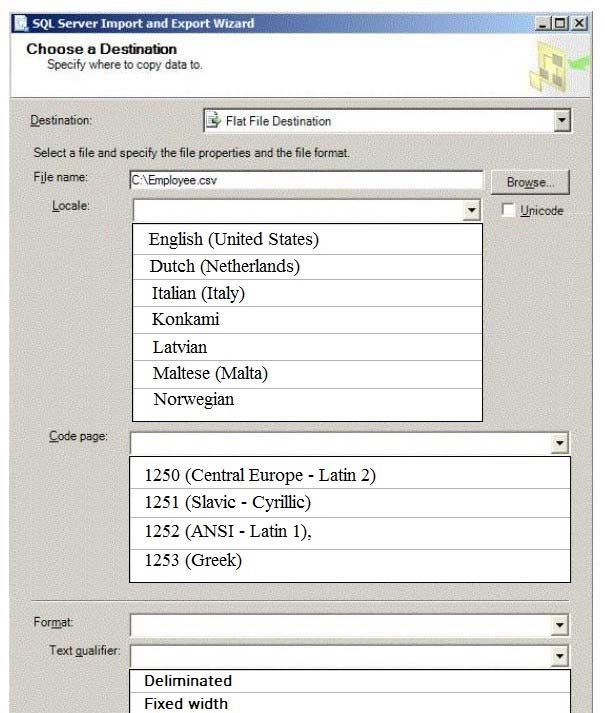The height and width of the screenshot is (713, 605).
Task: Expand the Format dropdown arrow
Action: click(x=560, y=625)
